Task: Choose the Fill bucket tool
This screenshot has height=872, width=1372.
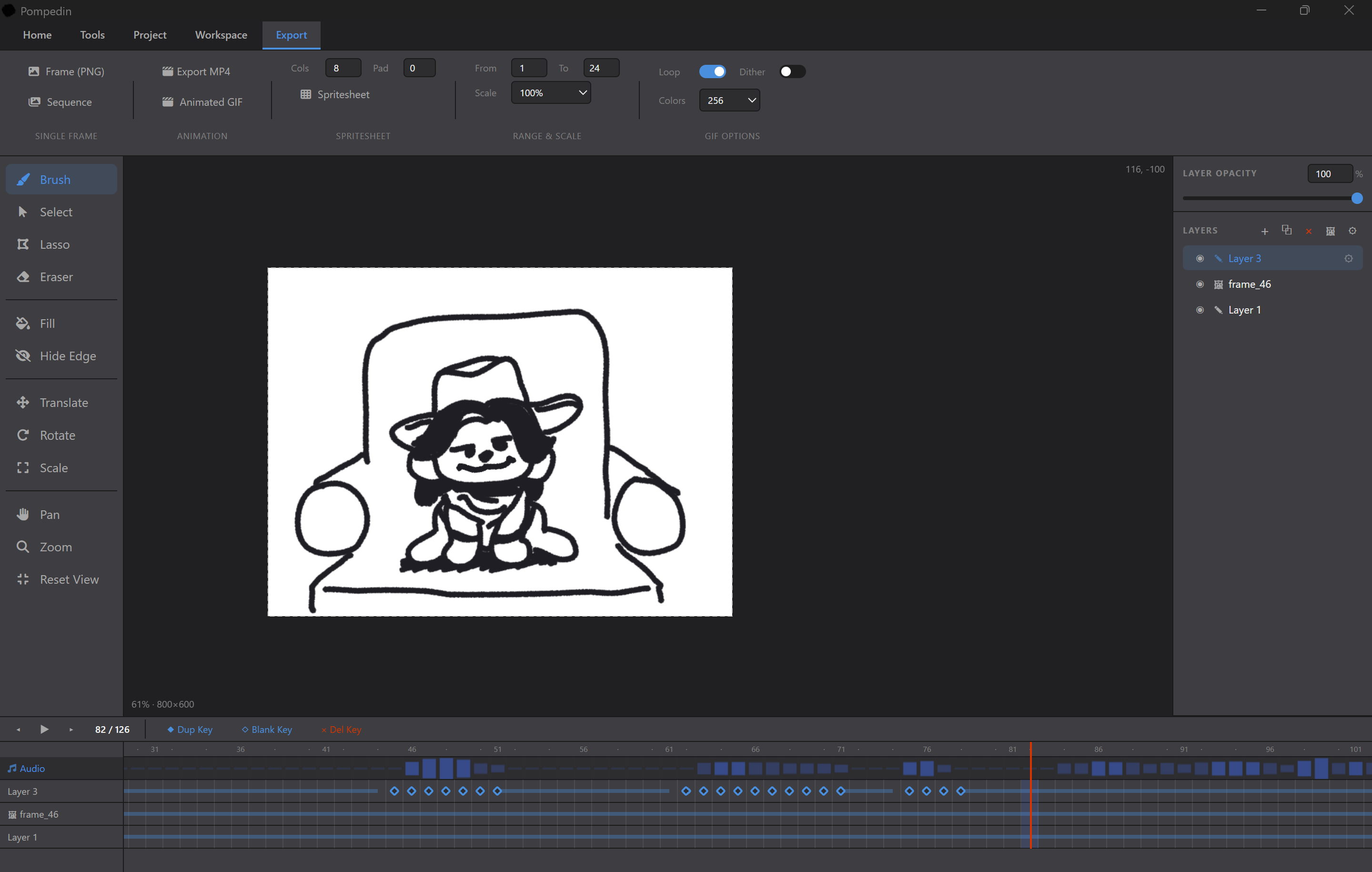Action: 47,324
